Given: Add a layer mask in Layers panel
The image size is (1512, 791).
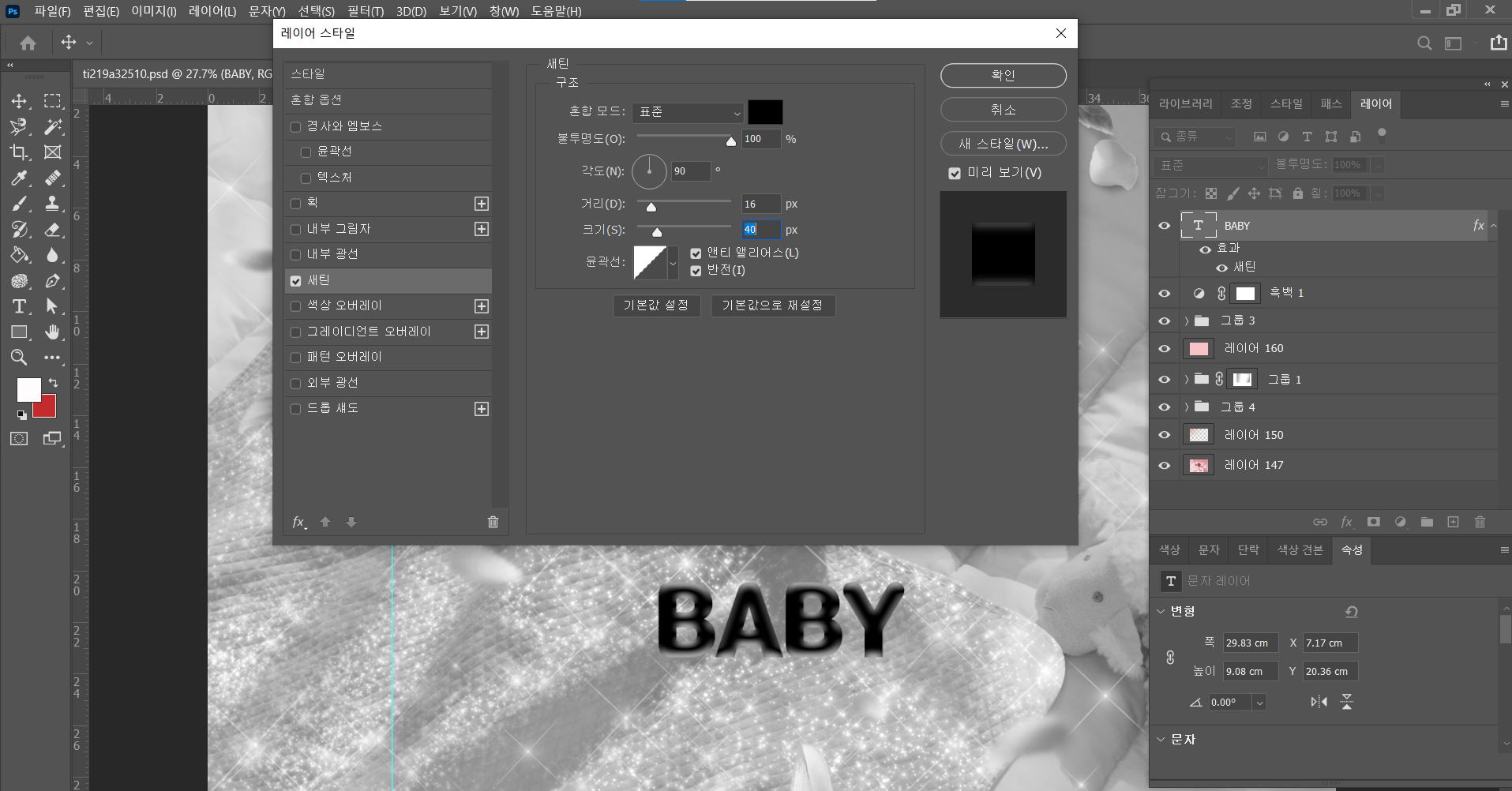Looking at the screenshot, I should point(1374,522).
